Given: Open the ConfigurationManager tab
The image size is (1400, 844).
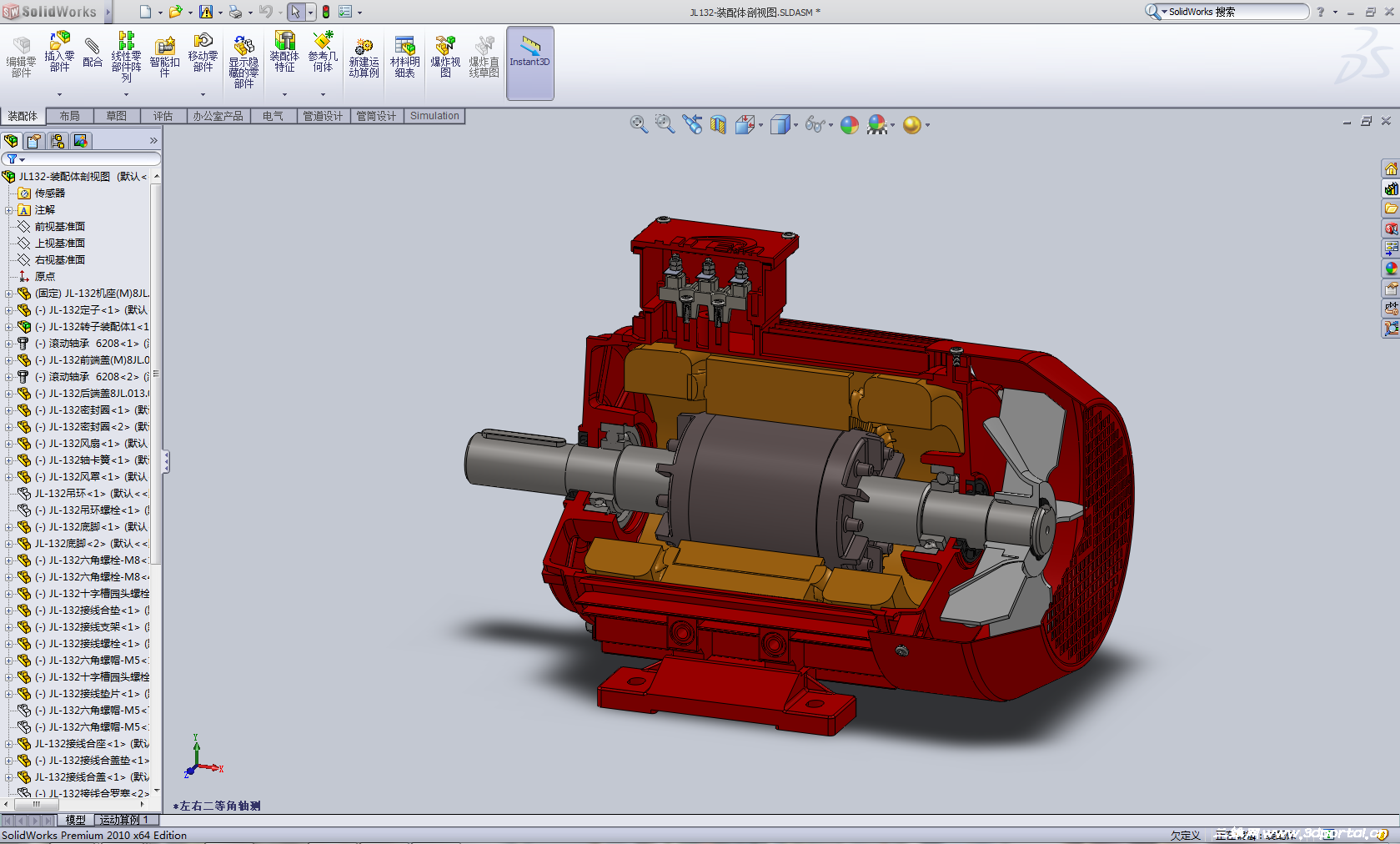Looking at the screenshot, I should pyautogui.click(x=58, y=141).
